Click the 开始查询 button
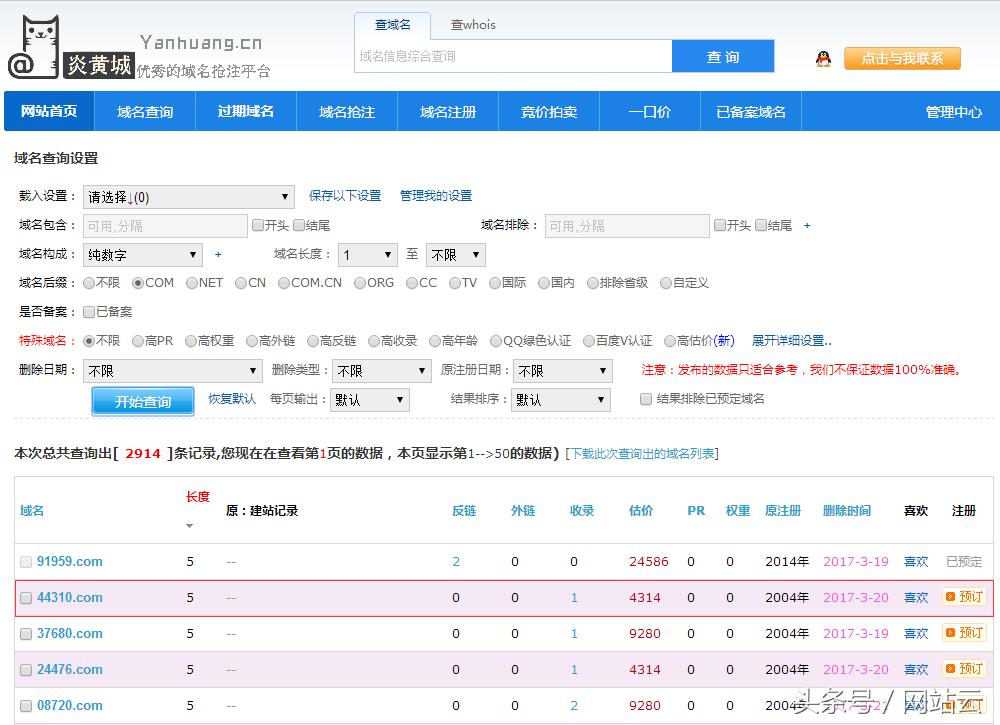 click(143, 400)
